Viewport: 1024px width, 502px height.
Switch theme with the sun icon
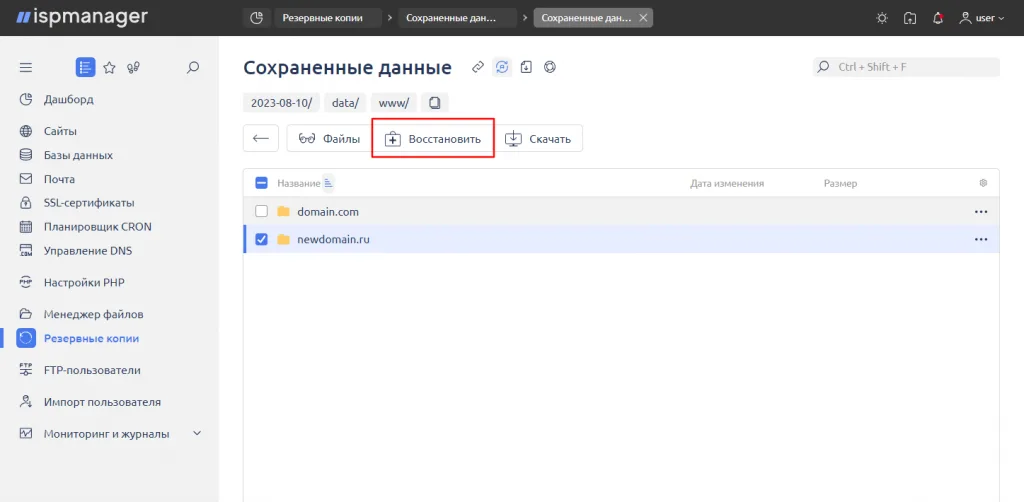tap(882, 18)
